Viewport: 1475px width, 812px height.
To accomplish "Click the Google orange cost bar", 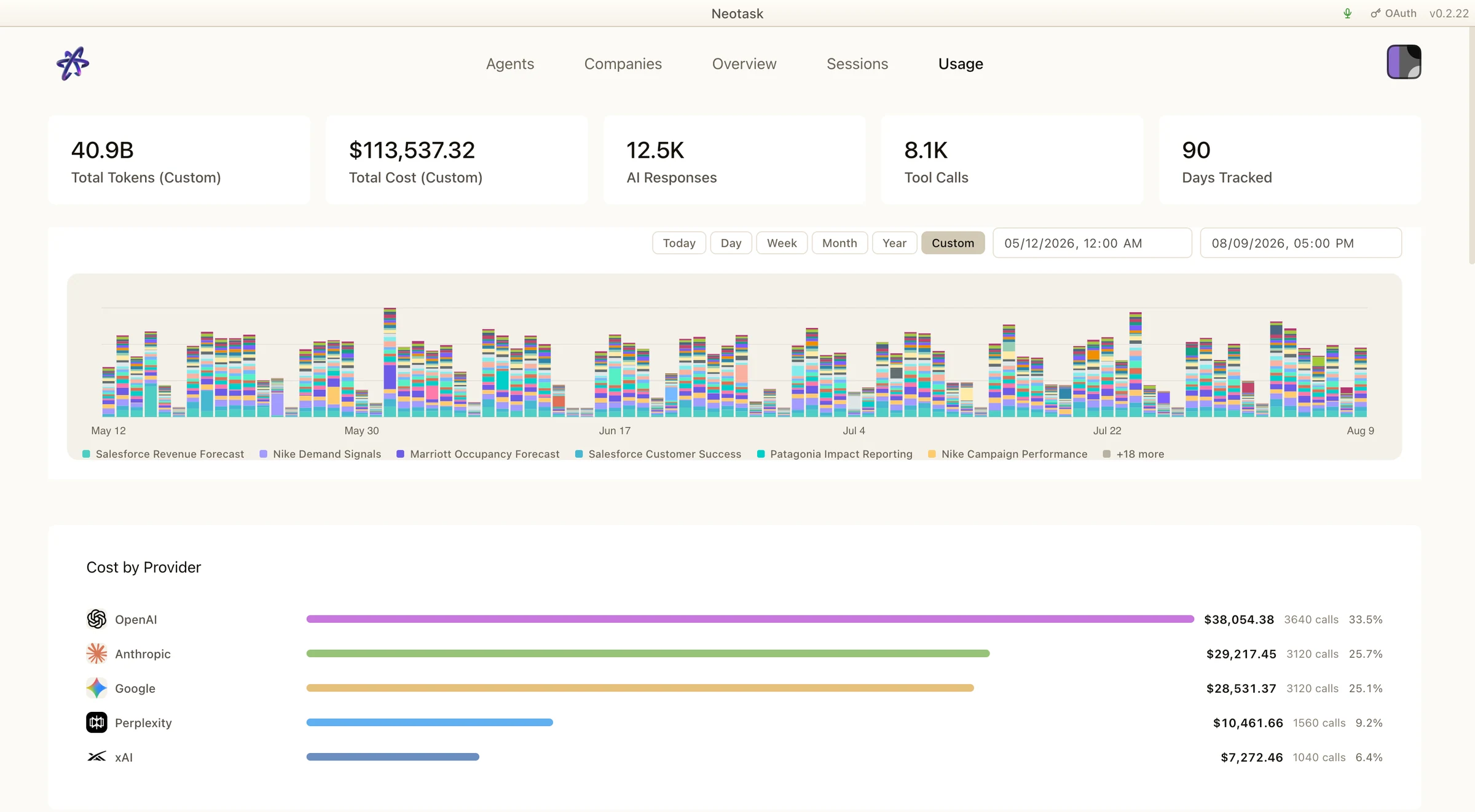I will [x=640, y=688].
